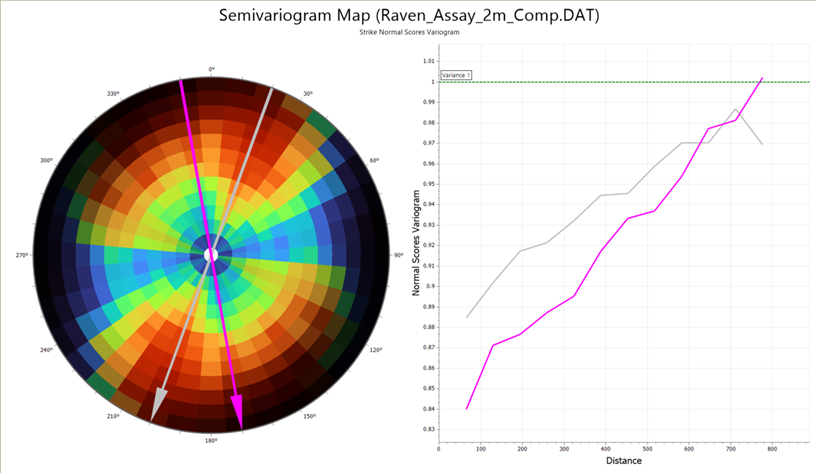Click the 0° angle label
The width and height of the screenshot is (816, 473).
pos(211,69)
